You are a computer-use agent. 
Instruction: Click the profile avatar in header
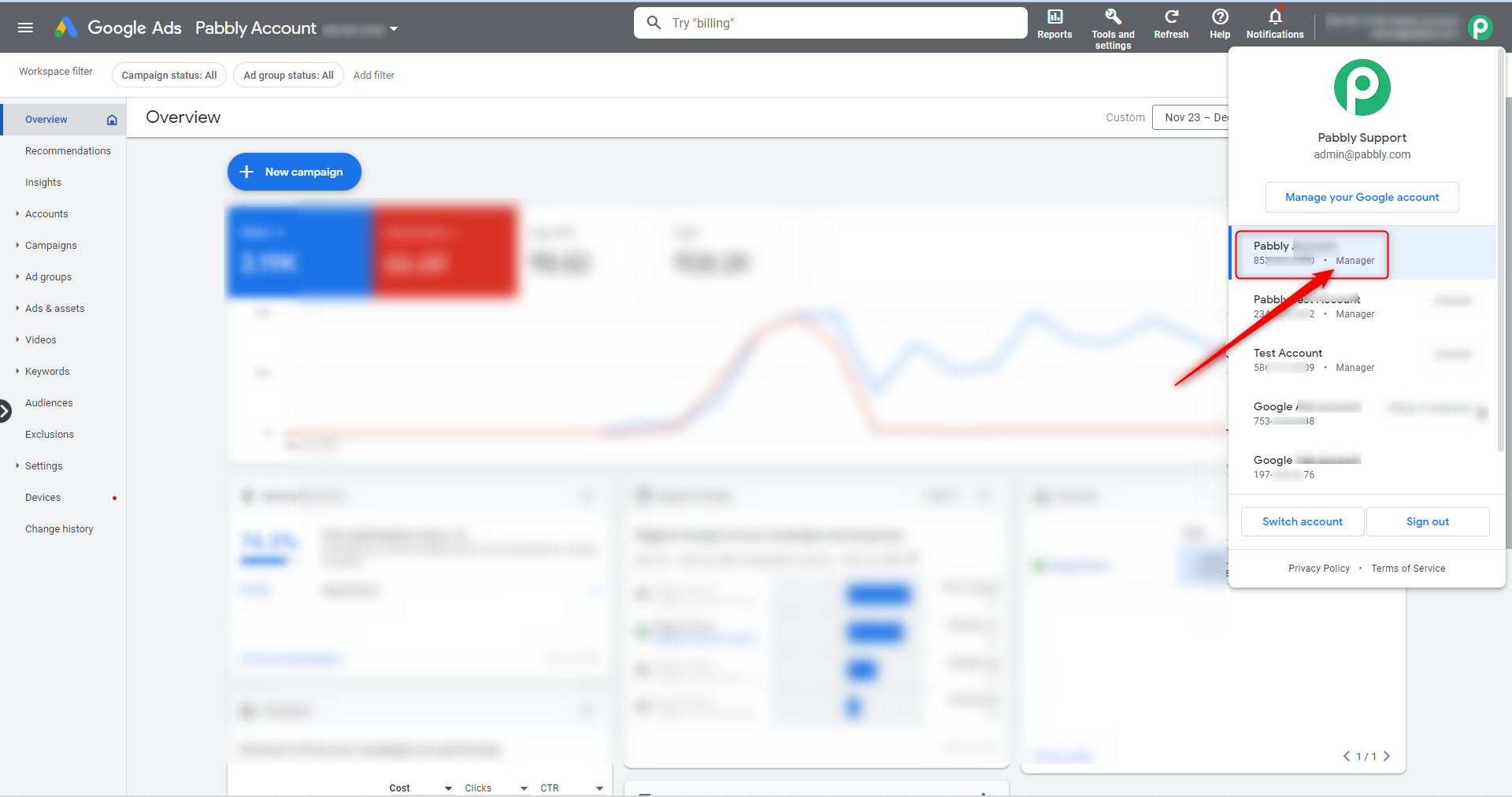[1480, 28]
